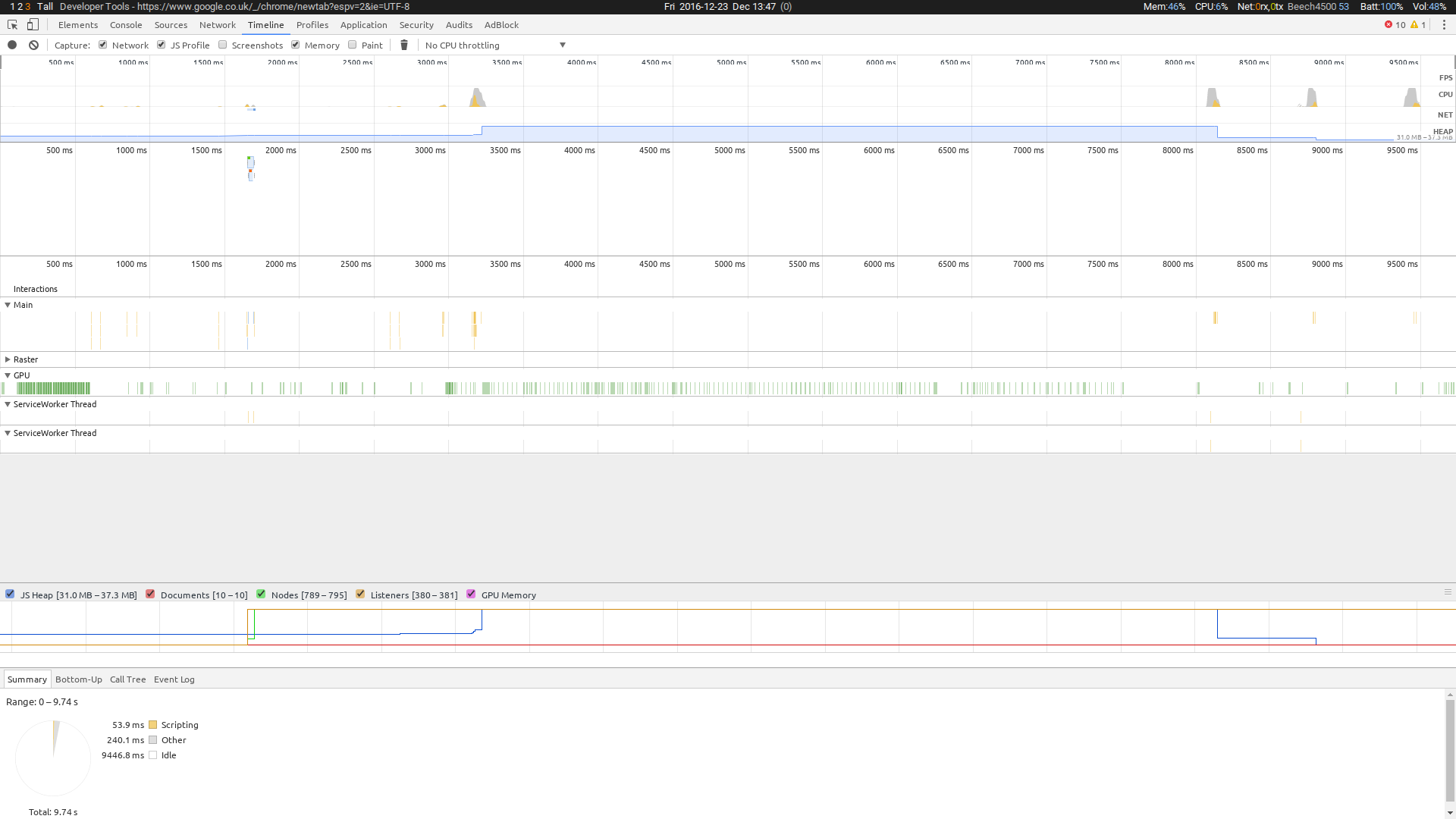This screenshot has width=1456, height=819.
Task: Collapse the Main thread track
Action: click(8, 305)
